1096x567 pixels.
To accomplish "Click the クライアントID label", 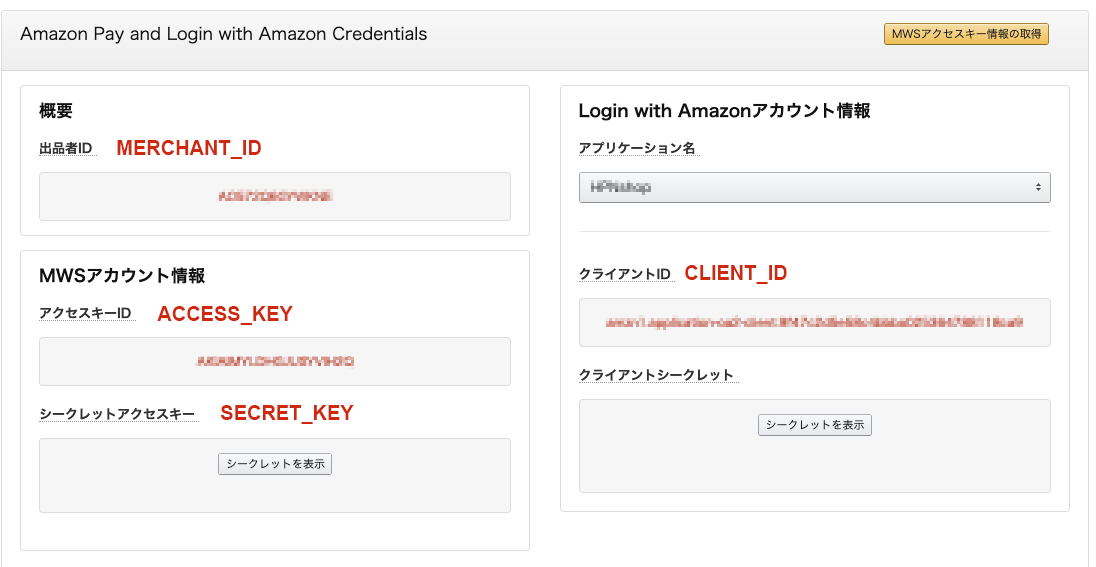I will pyautogui.click(x=624, y=274).
